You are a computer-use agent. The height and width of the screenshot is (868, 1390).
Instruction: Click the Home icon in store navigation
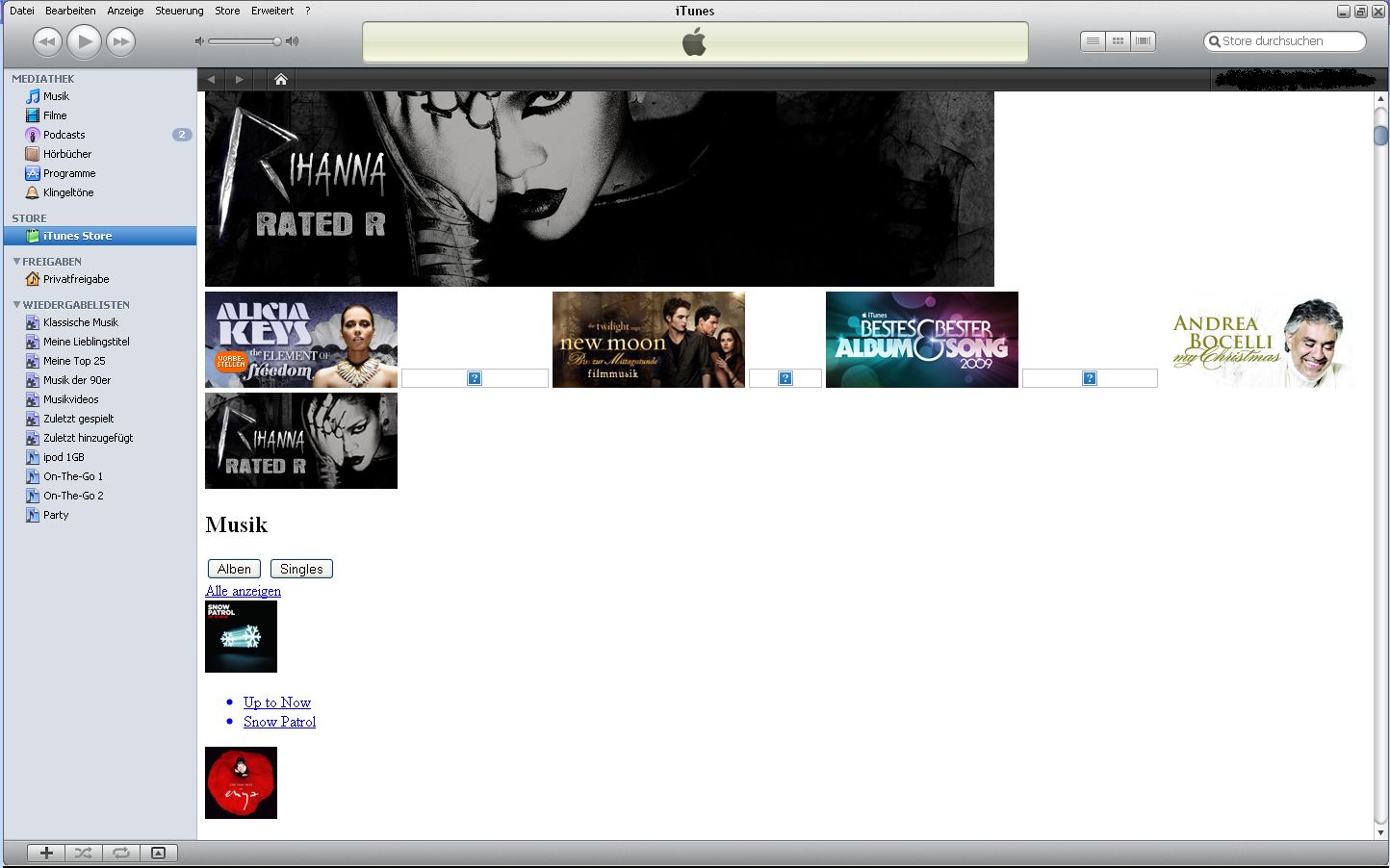(x=281, y=79)
